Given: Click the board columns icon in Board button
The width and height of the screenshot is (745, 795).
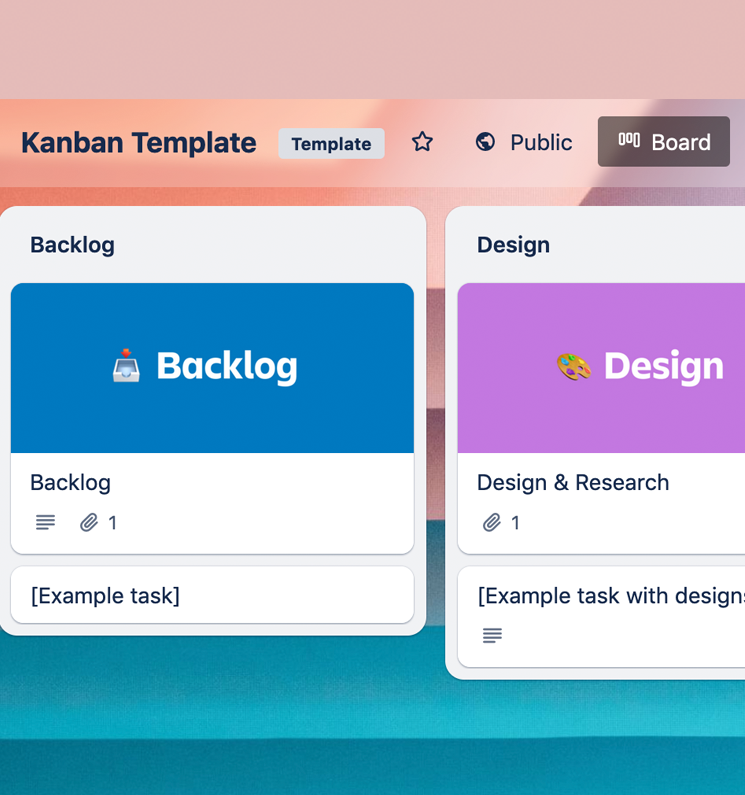Looking at the screenshot, I should coord(629,140).
